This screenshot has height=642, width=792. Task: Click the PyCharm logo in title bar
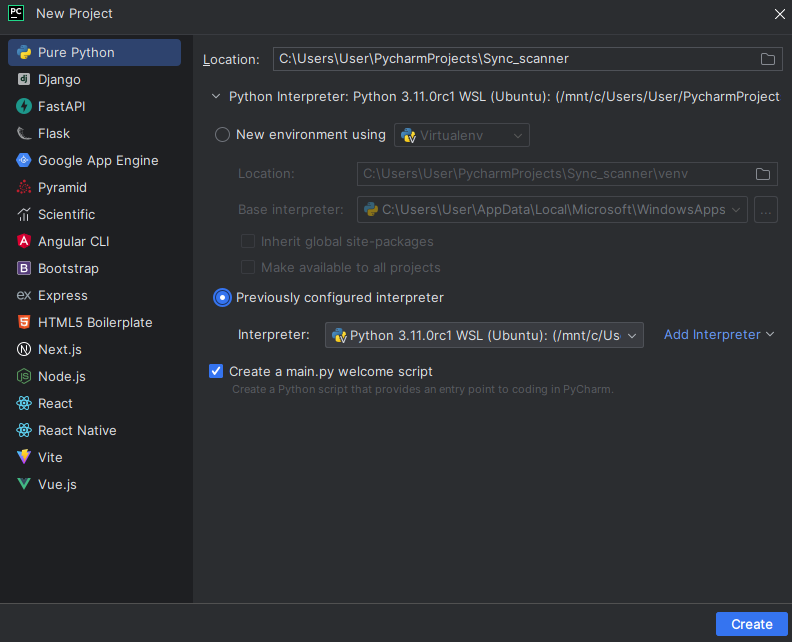tap(16, 13)
